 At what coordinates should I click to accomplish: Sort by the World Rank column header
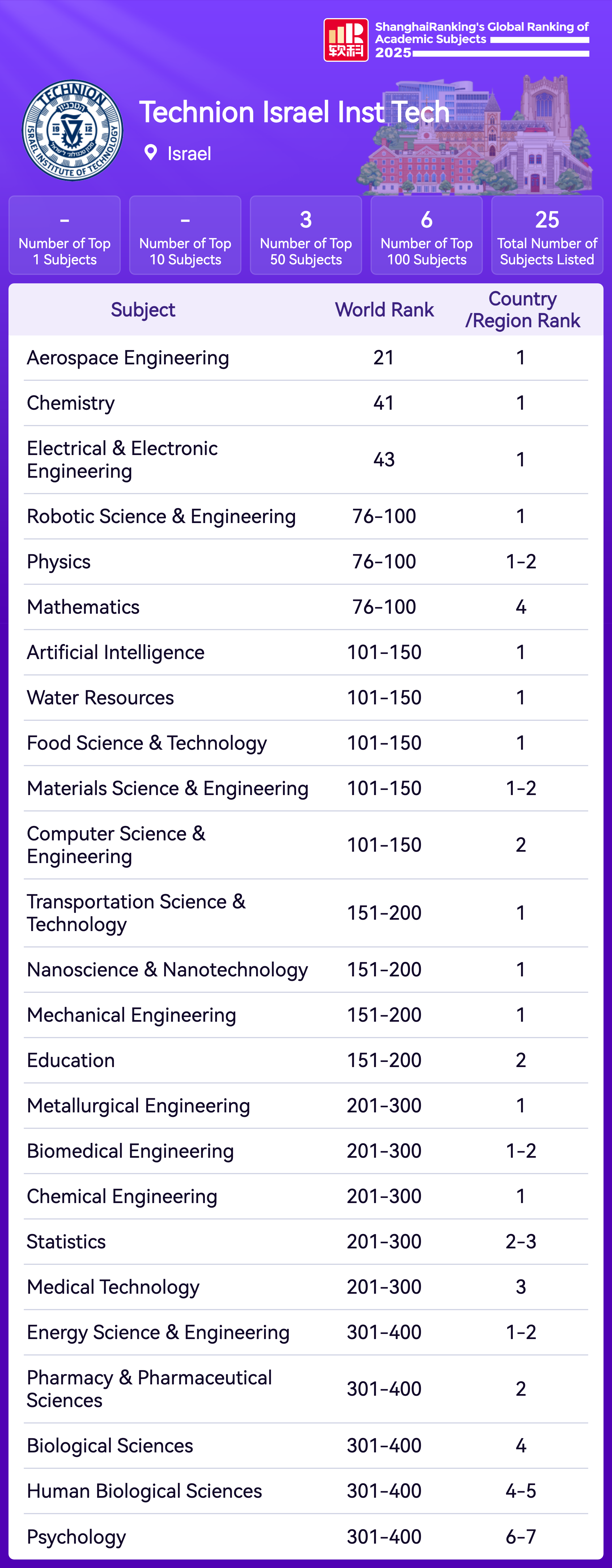[384, 310]
